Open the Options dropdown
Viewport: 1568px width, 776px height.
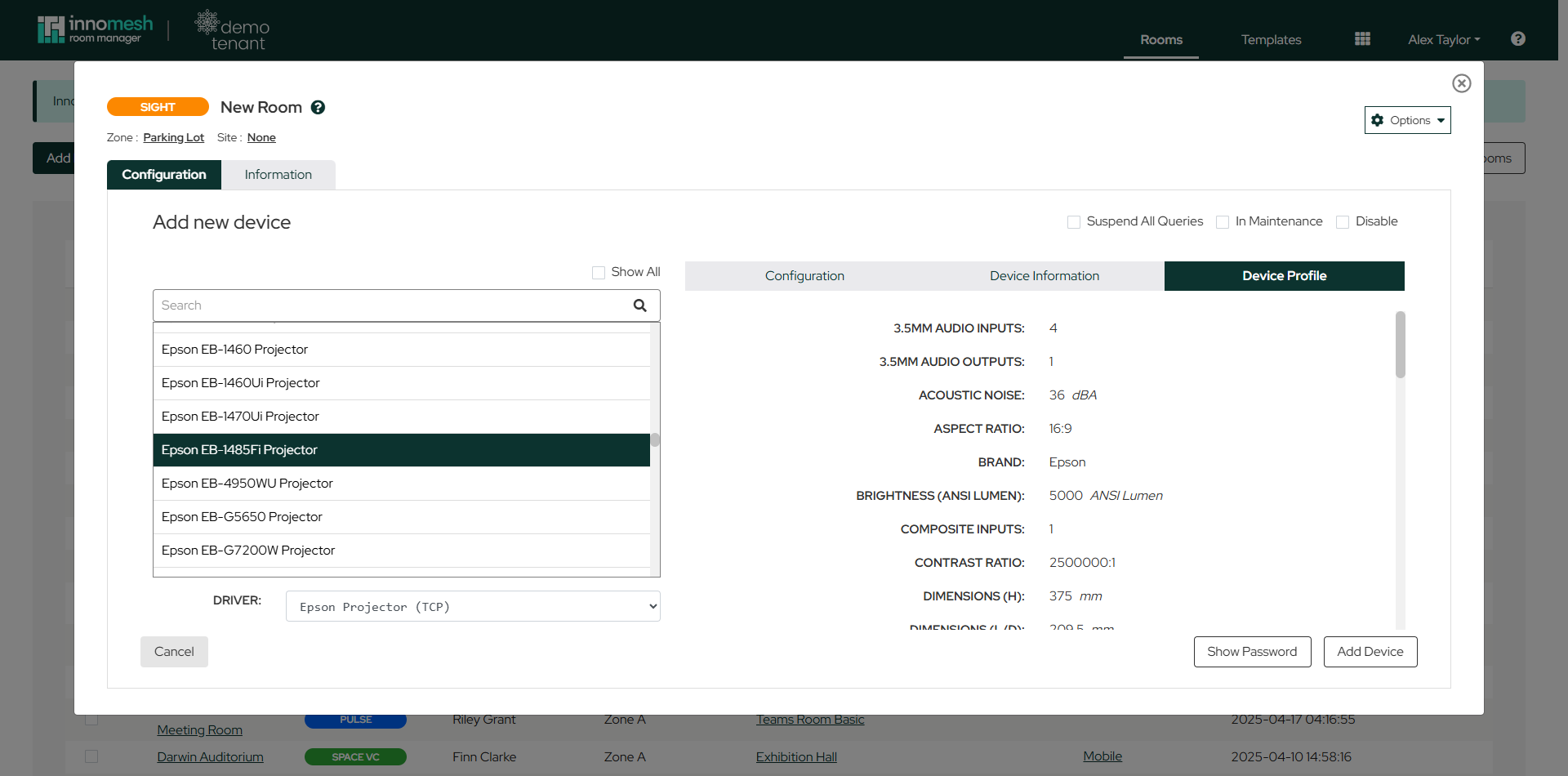pos(1408,120)
